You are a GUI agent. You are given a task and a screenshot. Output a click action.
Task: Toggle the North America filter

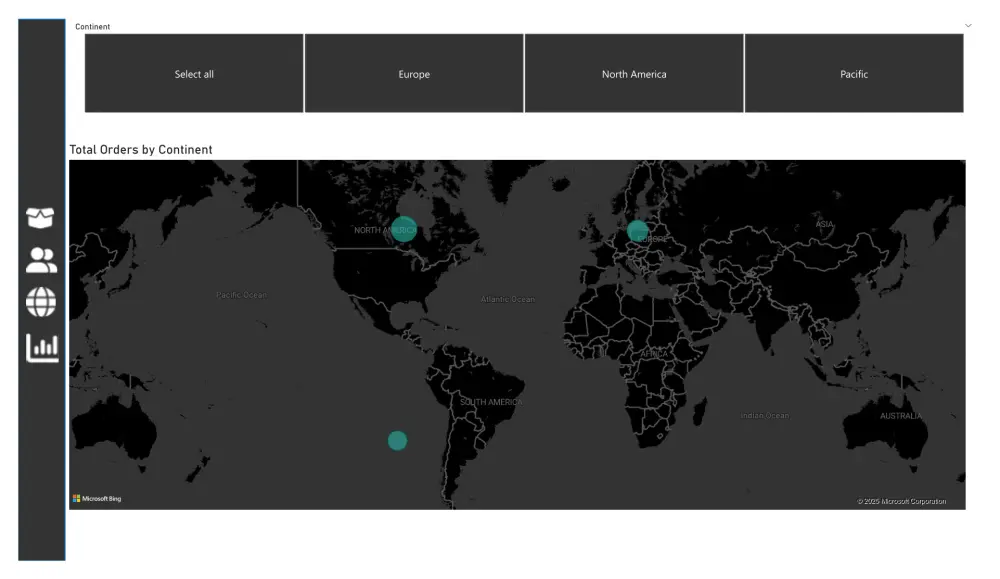pyautogui.click(x=634, y=73)
